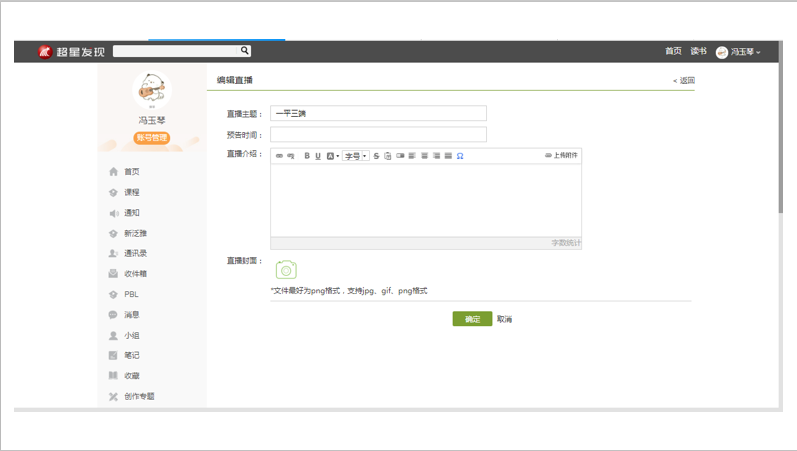
Task: Click the font color A icon
Action: pos(330,156)
